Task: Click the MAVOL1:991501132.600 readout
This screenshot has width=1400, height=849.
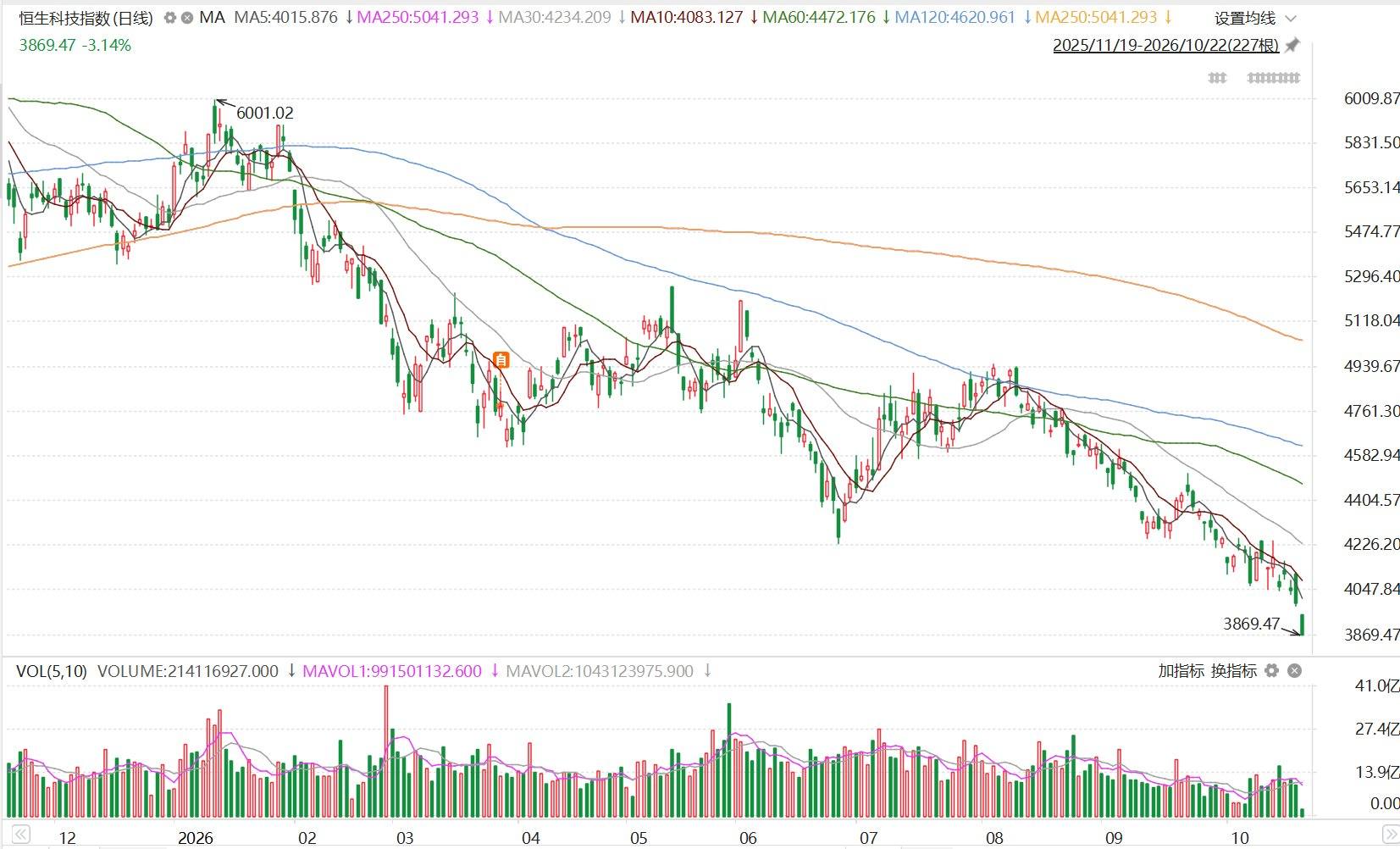Action: pos(392,671)
